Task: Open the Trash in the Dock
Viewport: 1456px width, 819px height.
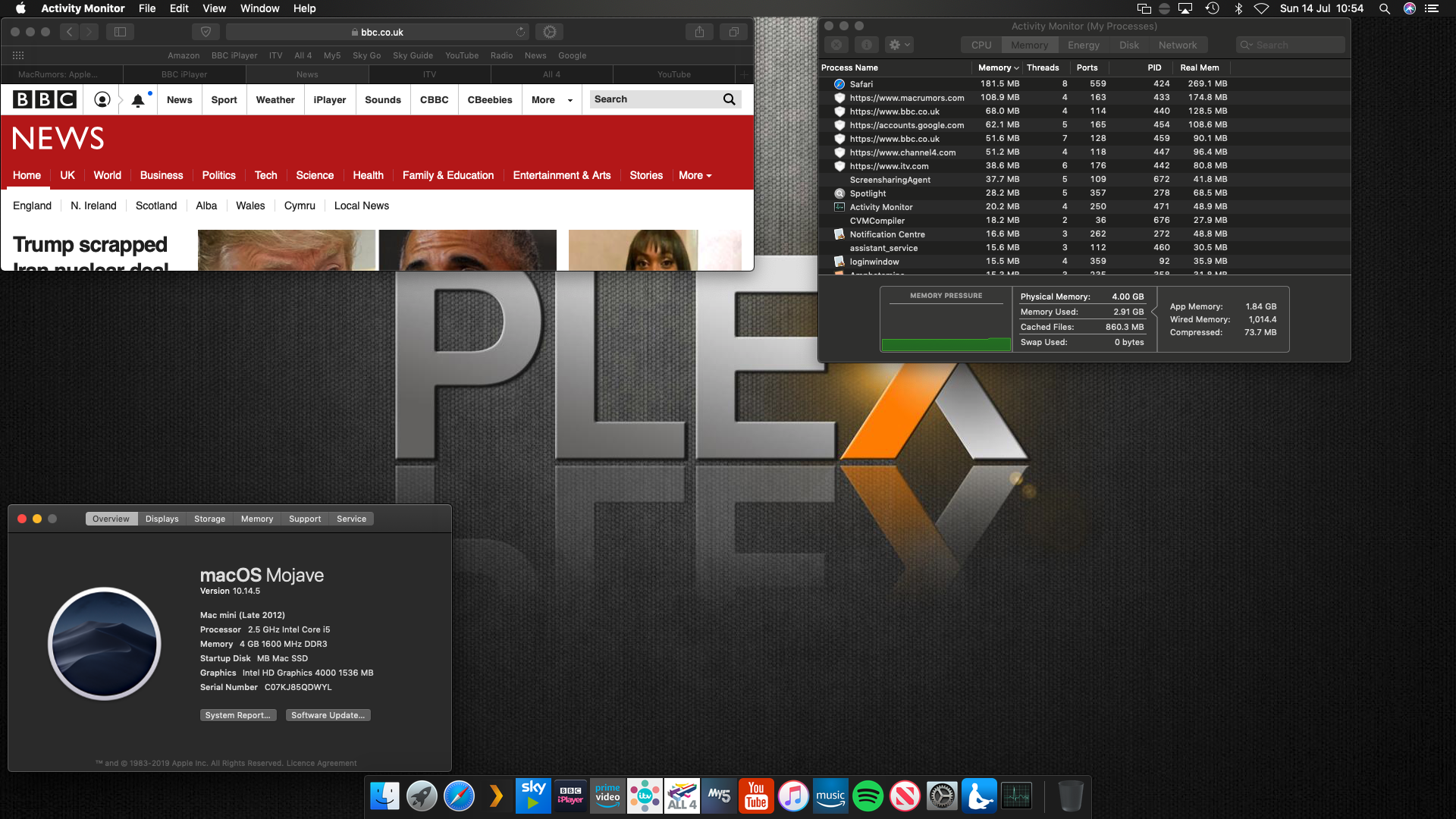Action: (1070, 795)
